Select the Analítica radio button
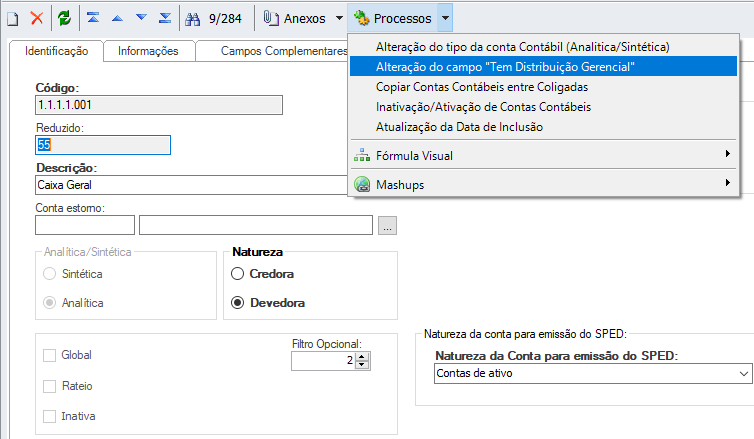754x439 pixels. pos(50,303)
